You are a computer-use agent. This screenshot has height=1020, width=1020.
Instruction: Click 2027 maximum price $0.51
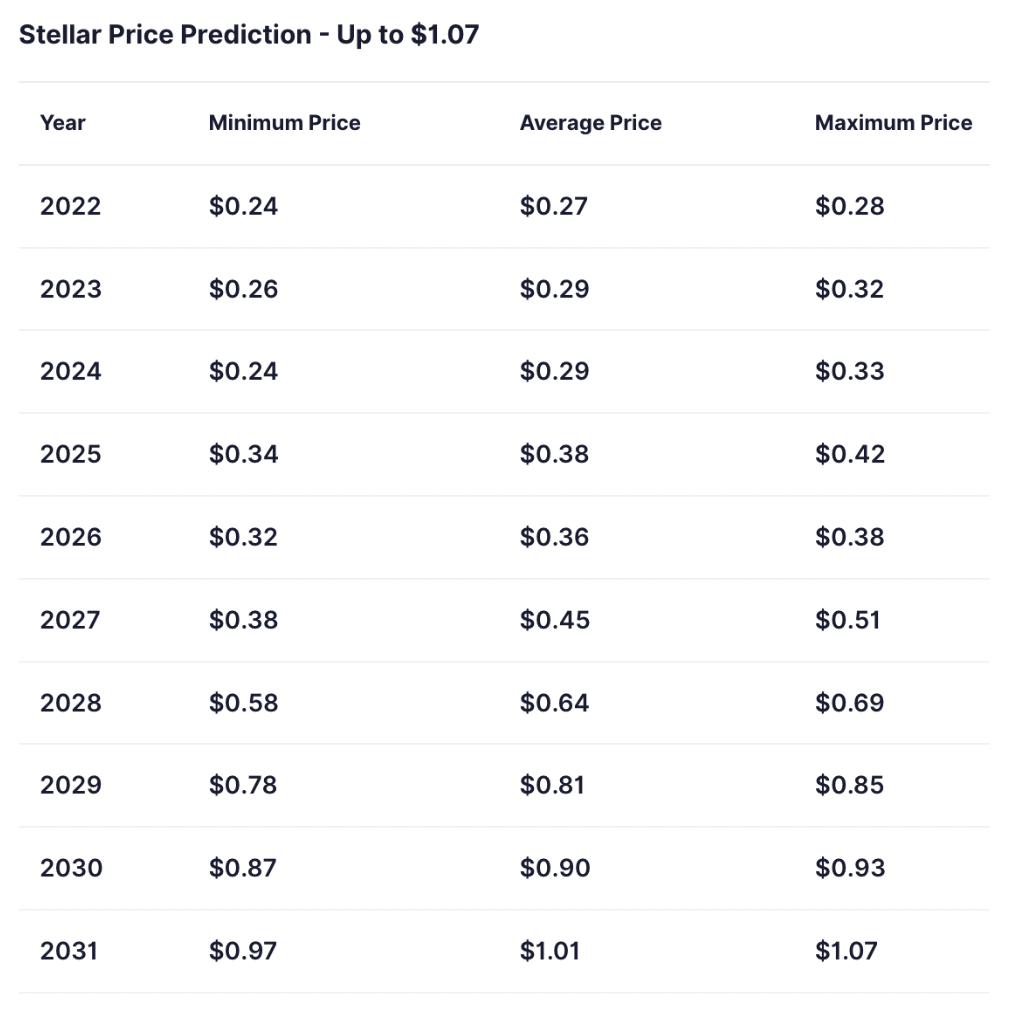click(847, 620)
